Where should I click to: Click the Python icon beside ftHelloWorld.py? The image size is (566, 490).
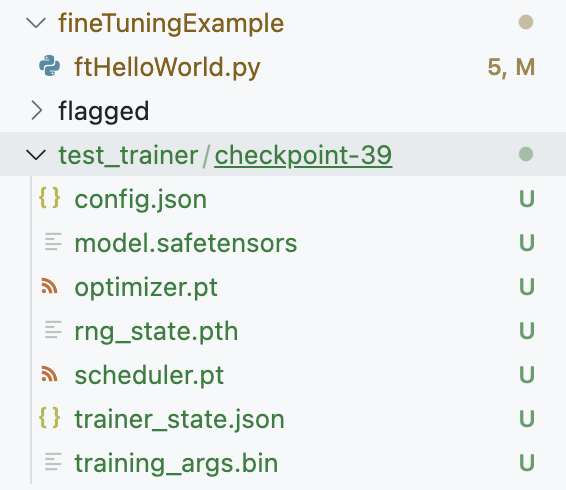49,66
